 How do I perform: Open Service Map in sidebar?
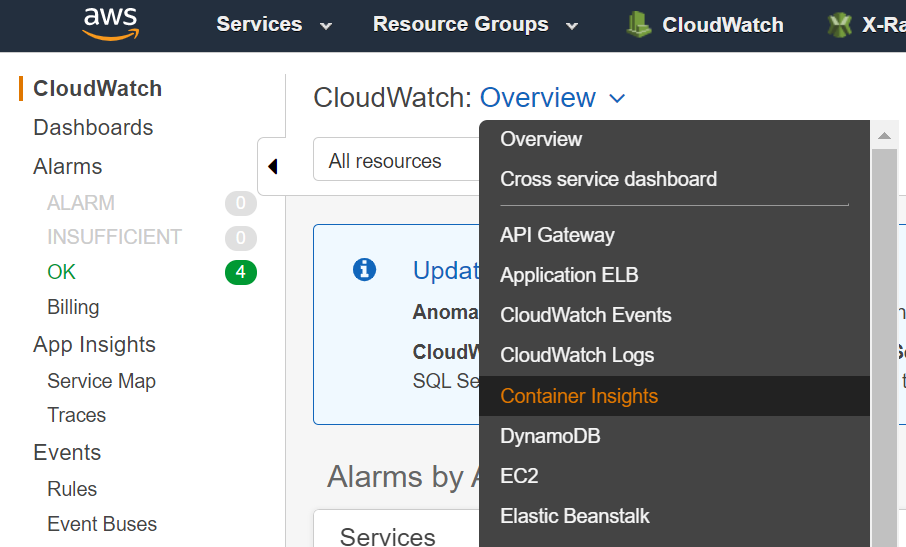tap(101, 381)
